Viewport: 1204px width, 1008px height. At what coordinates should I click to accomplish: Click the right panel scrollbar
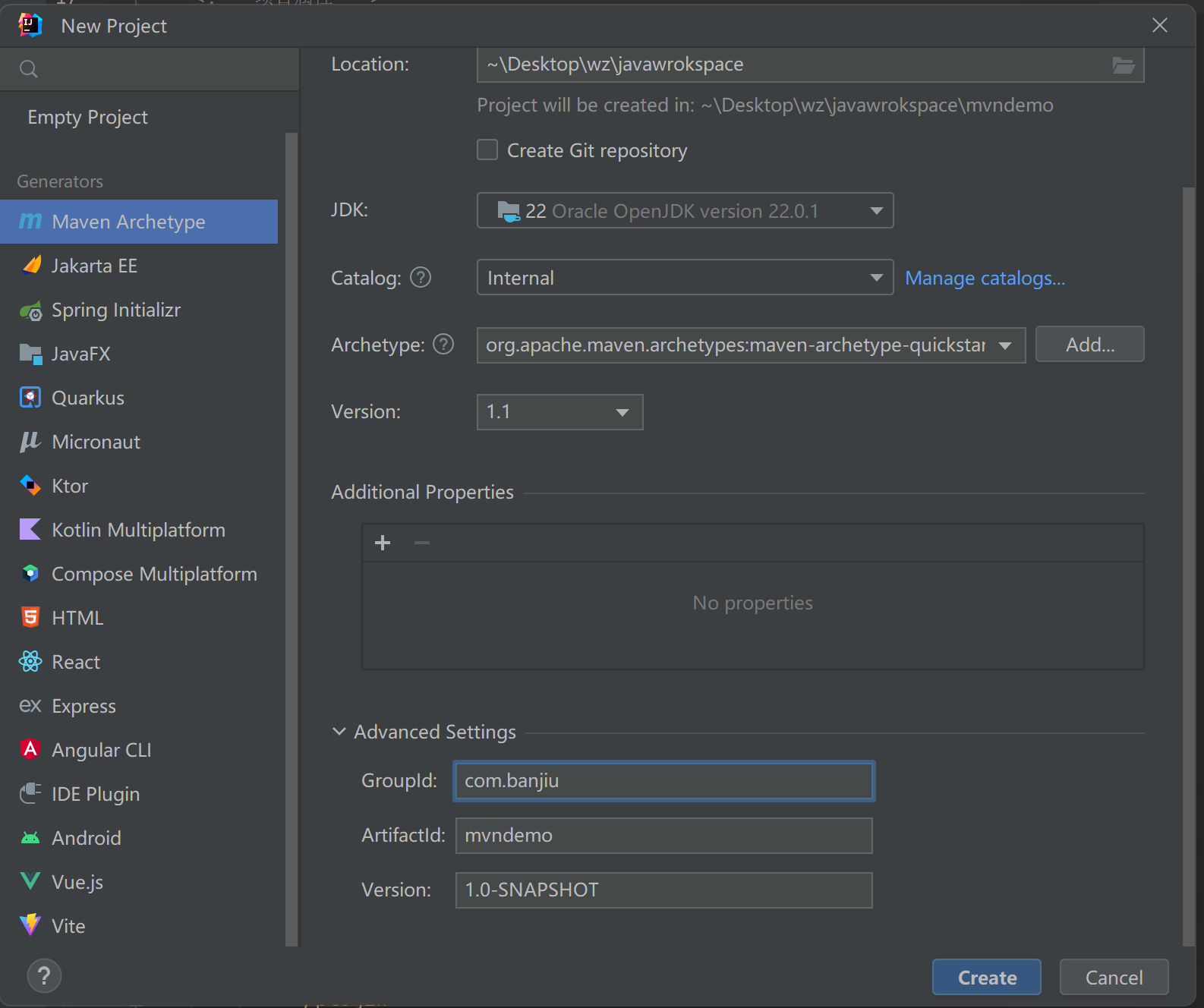(1189, 567)
